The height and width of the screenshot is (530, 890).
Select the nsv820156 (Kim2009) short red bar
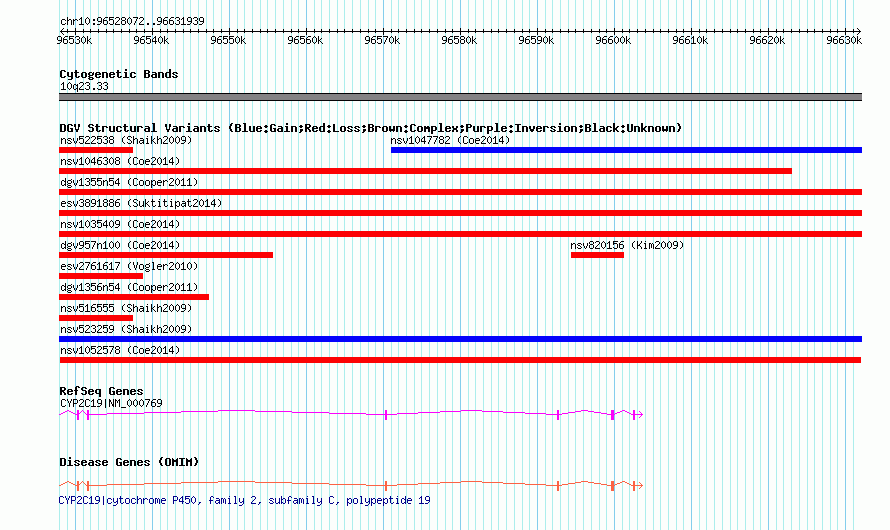(x=597, y=255)
